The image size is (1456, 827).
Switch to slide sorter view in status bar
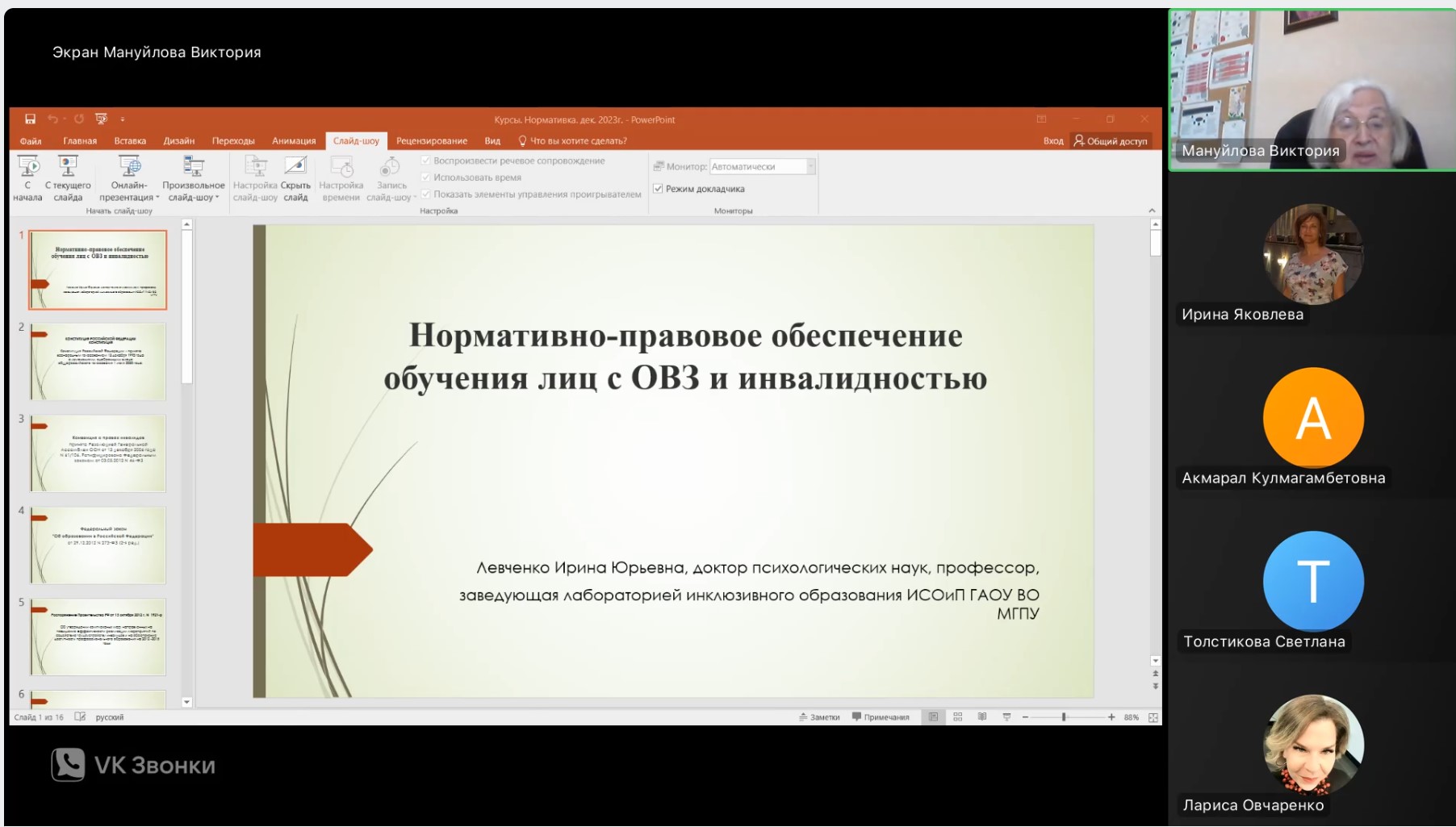point(958,717)
